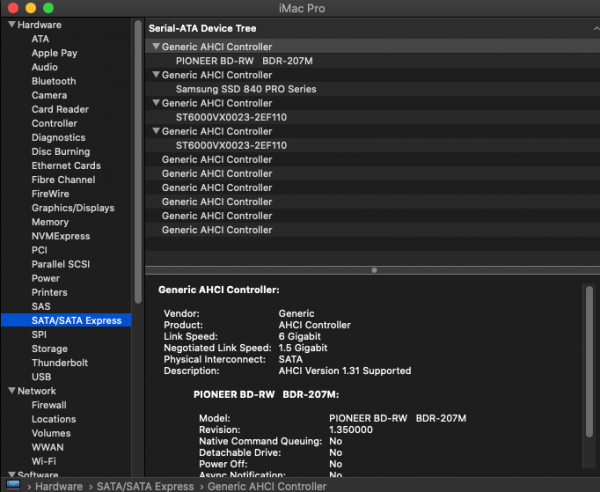
Task: Click Generic AHCI Controller in path bar
Action: (x=267, y=486)
